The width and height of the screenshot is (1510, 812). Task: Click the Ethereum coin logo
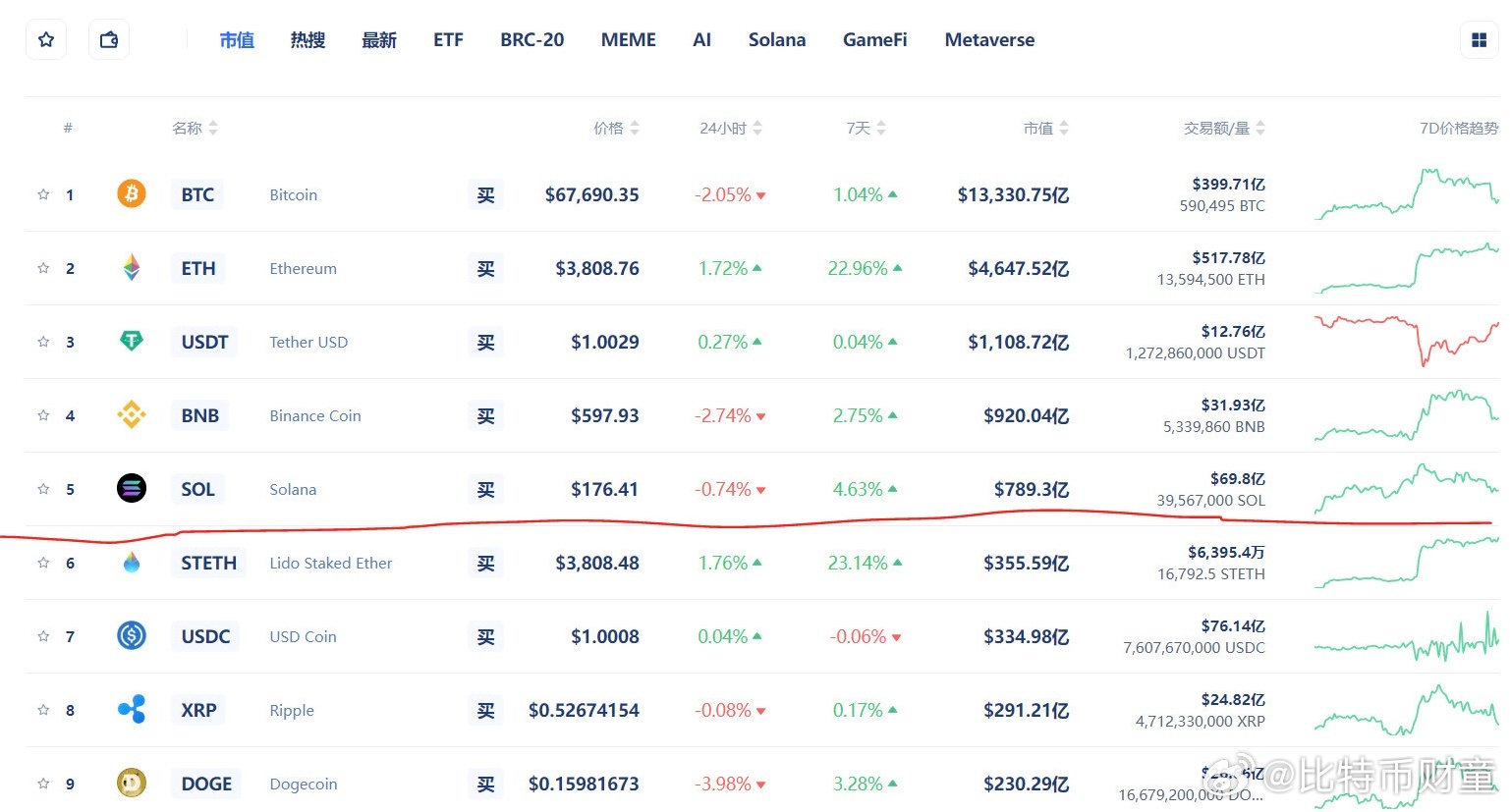click(132, 267)
